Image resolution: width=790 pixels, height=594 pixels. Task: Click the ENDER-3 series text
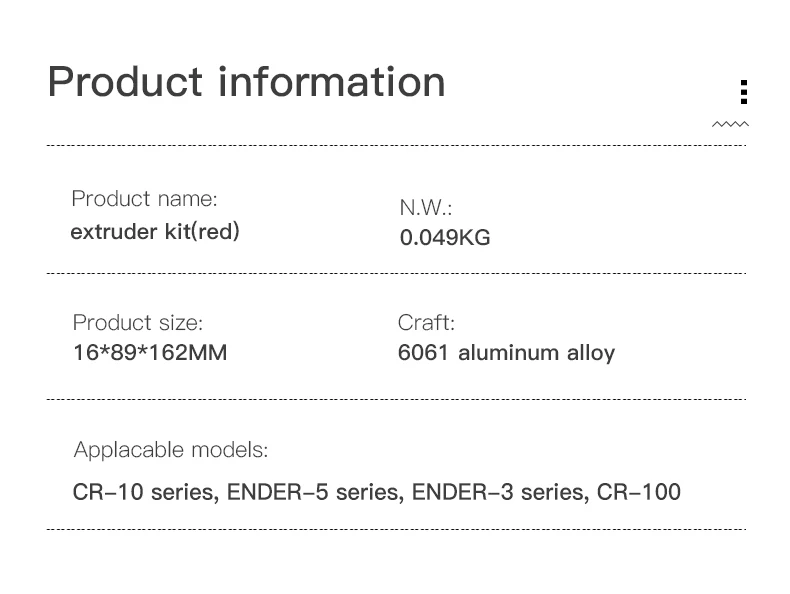click(x=500, y=492)
